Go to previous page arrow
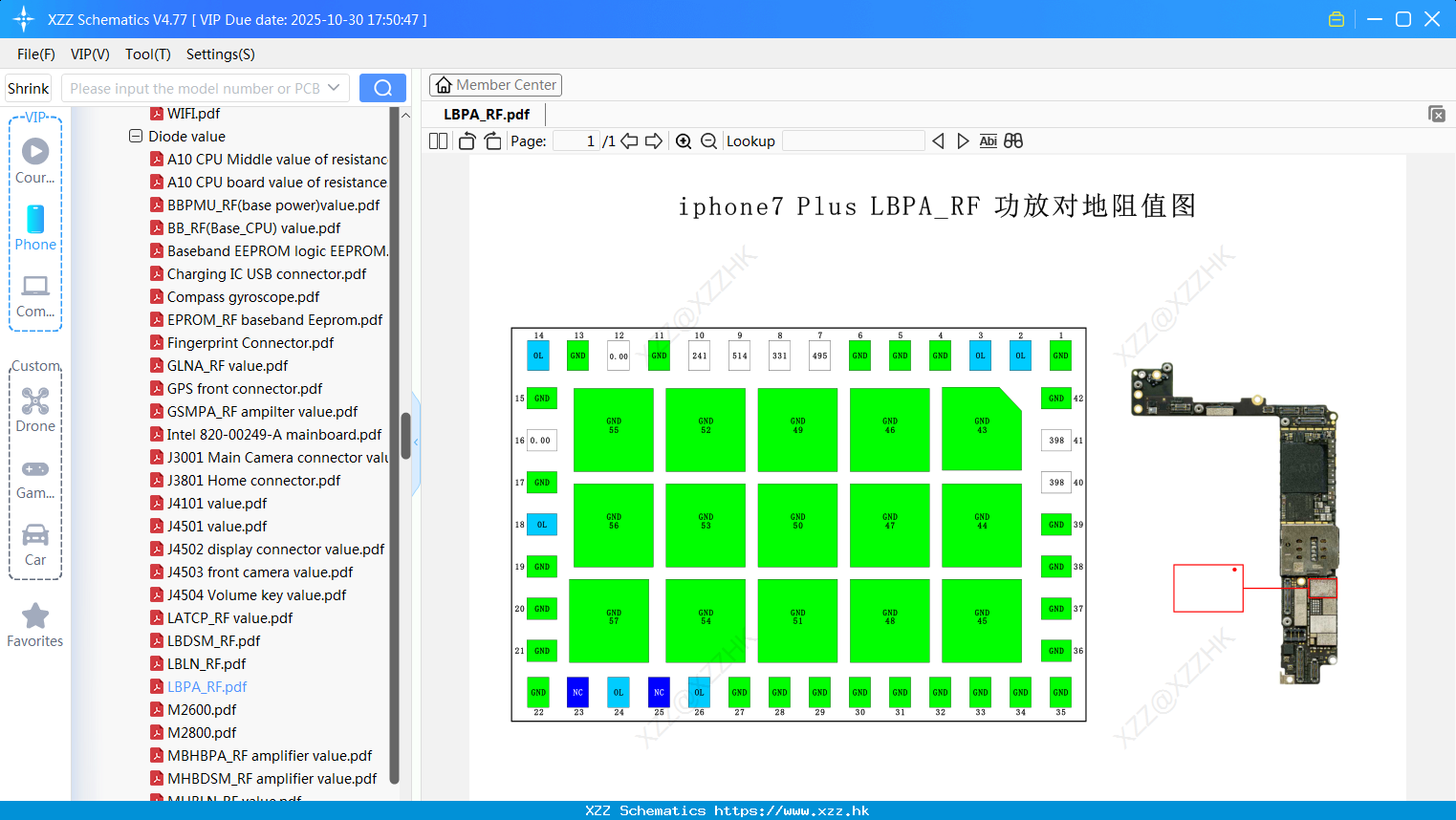Screen dimensions: 1456x820 [x=629, y=140]
